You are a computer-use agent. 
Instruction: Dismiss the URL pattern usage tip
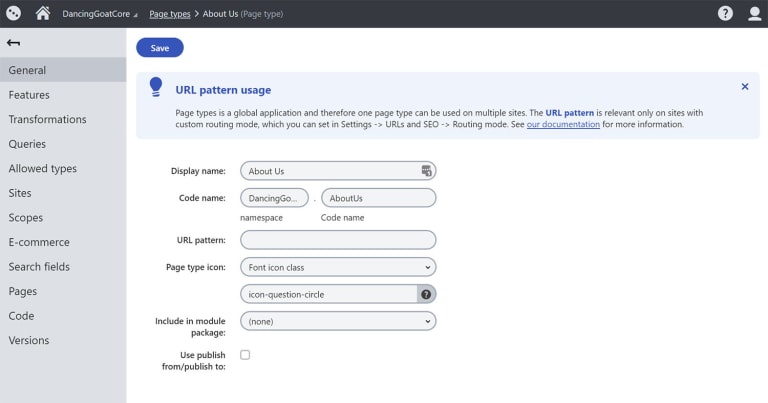744,87
